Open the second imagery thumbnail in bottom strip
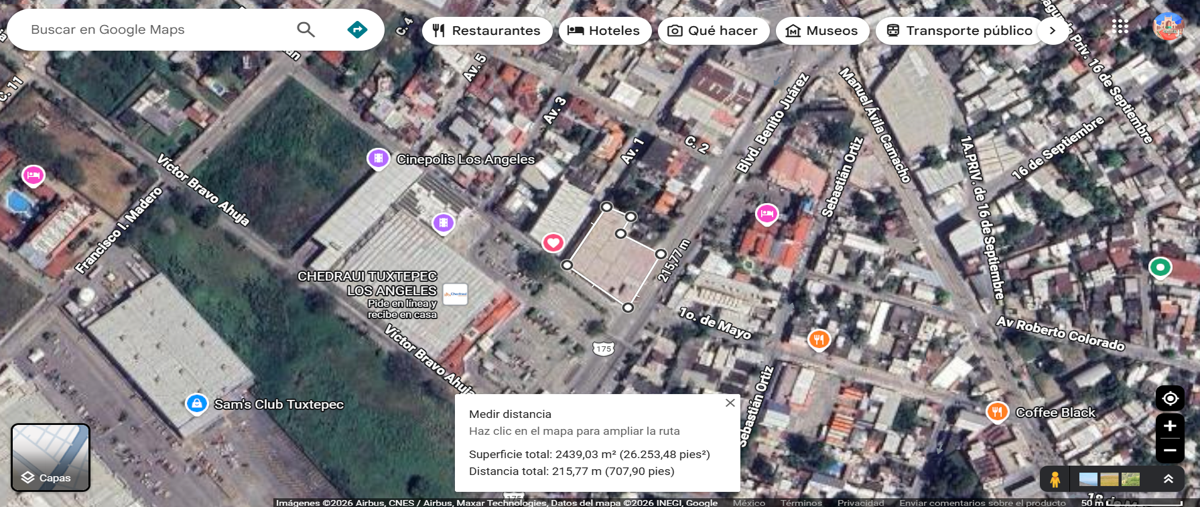This screenshot has height=507, width=1200. pos(1109,479)
